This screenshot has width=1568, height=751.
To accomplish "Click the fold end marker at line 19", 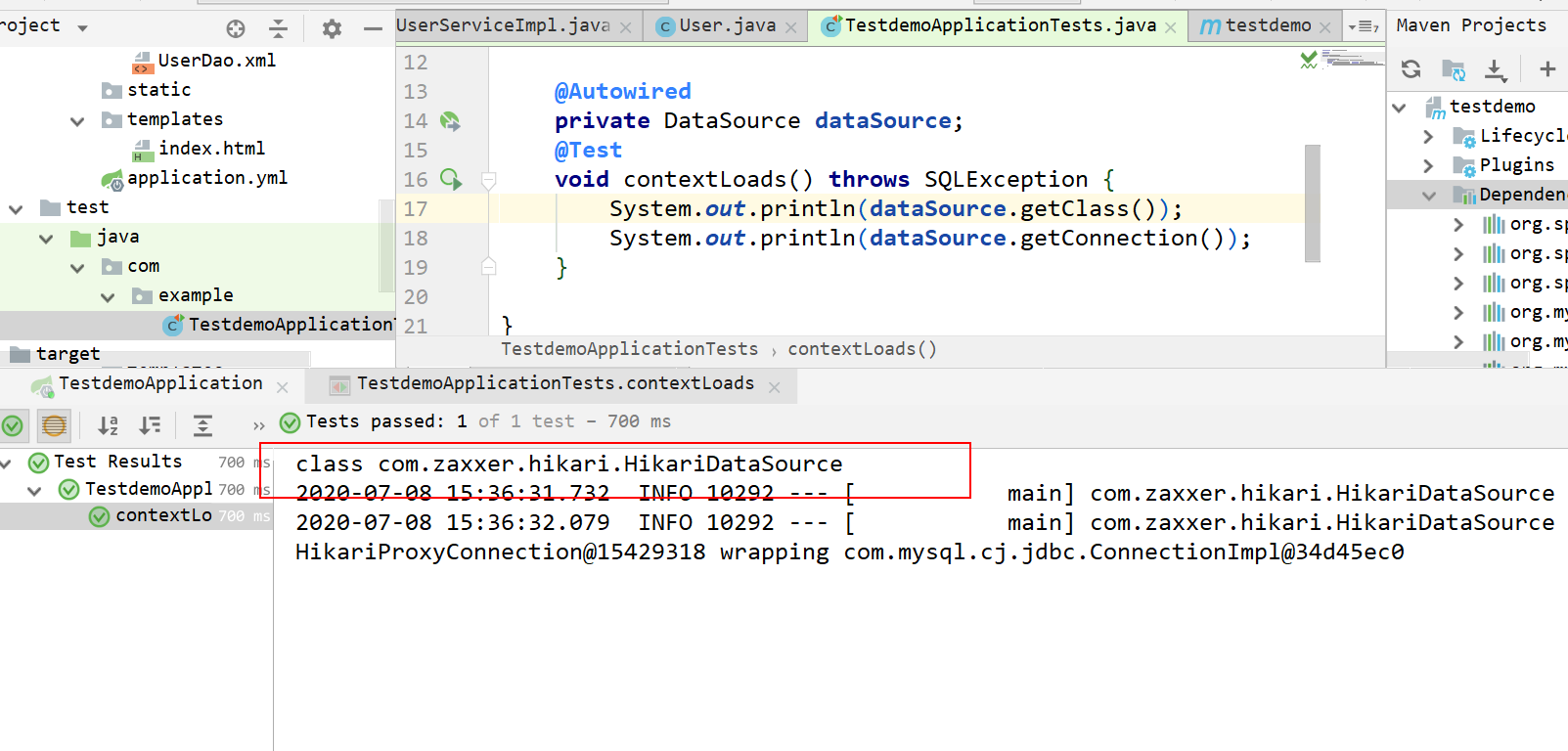I will (488, 266).
